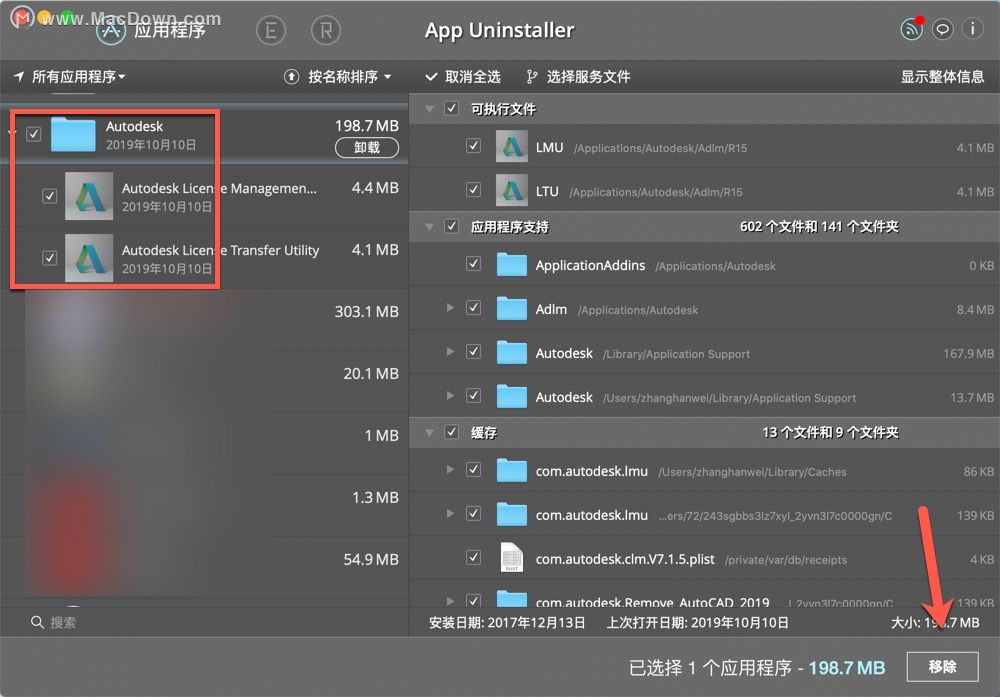Click the Autodesk folder icon in /Library/Application Support
1000x697 pixels.
(511, 353)
